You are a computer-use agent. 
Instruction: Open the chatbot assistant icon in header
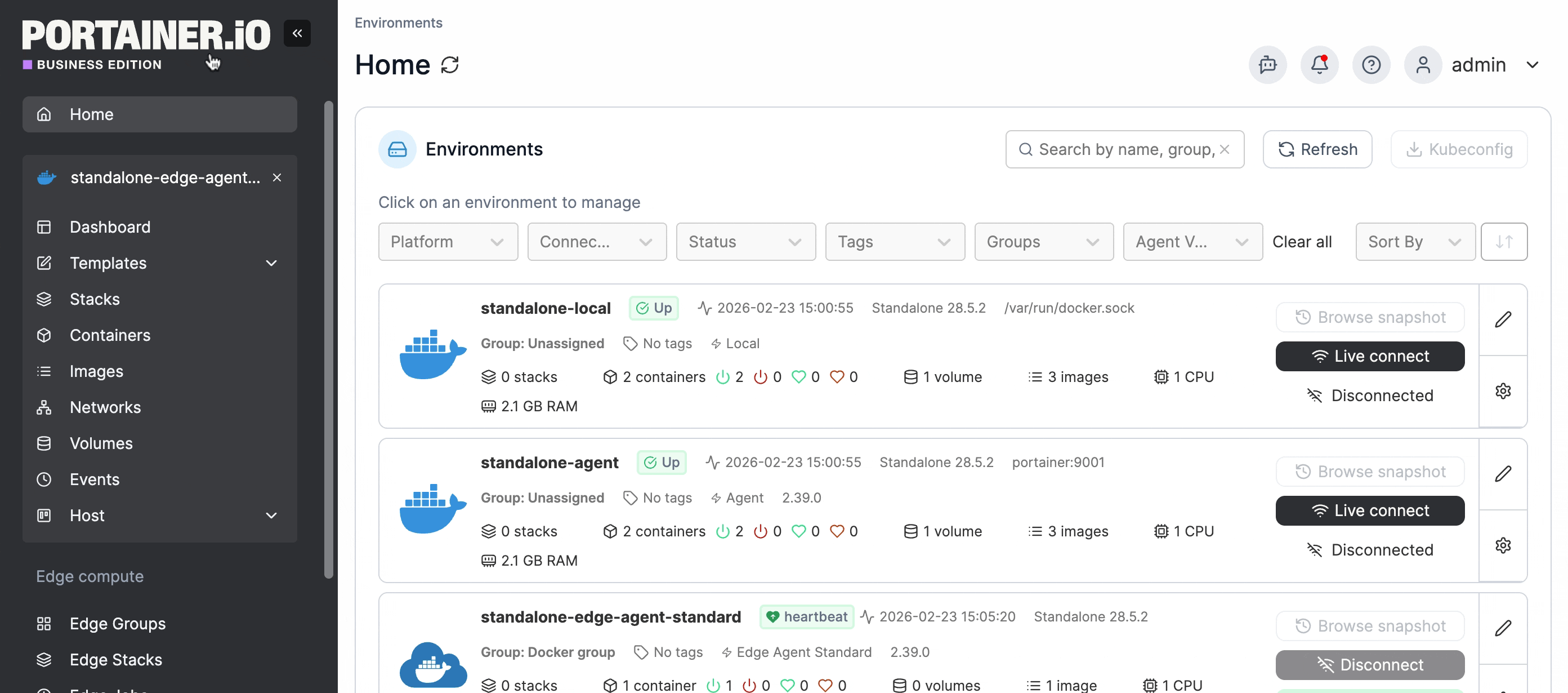[1267, 65]
